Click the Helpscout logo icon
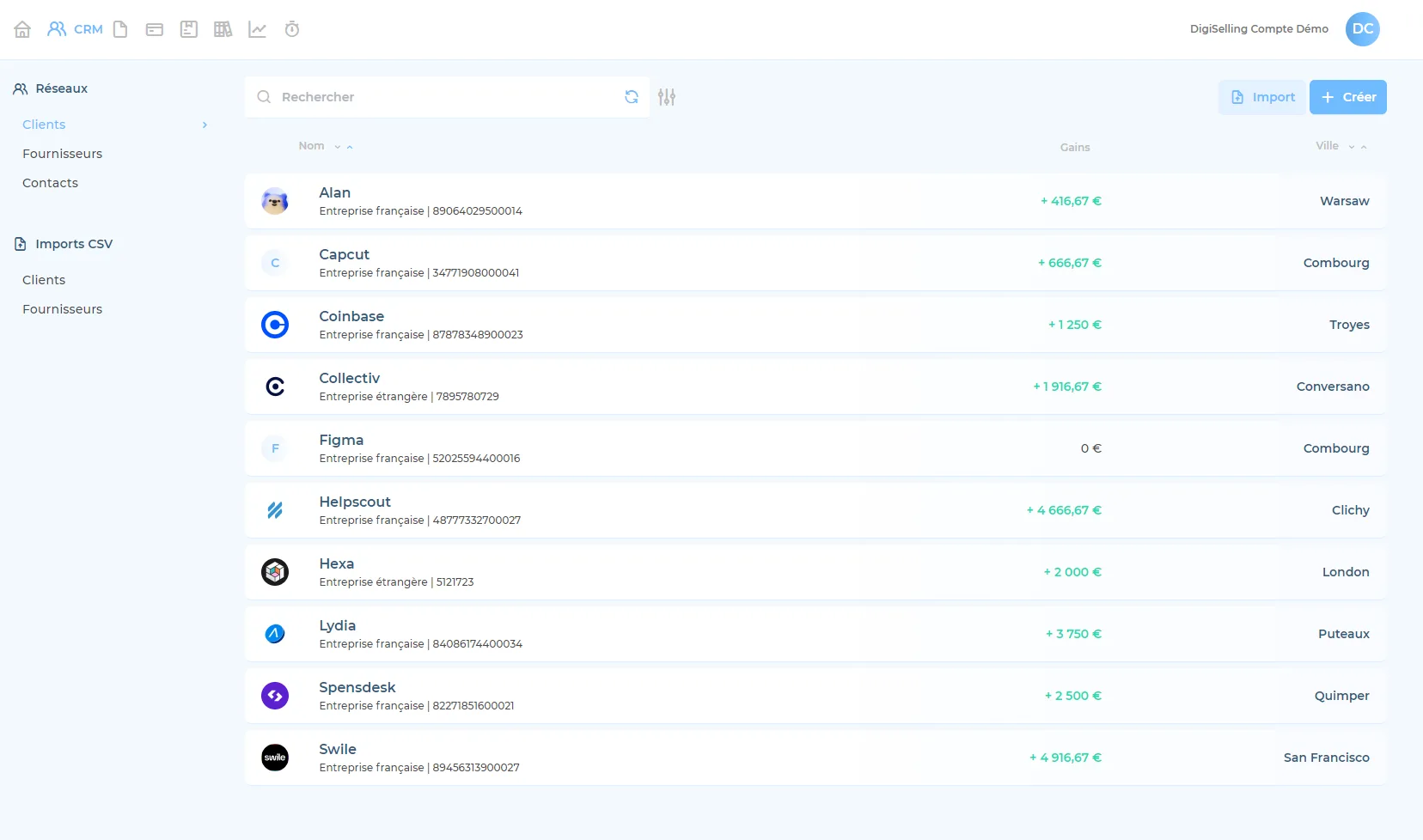The height and width of the screenshot is (840, 1423). tap(275, 510)
